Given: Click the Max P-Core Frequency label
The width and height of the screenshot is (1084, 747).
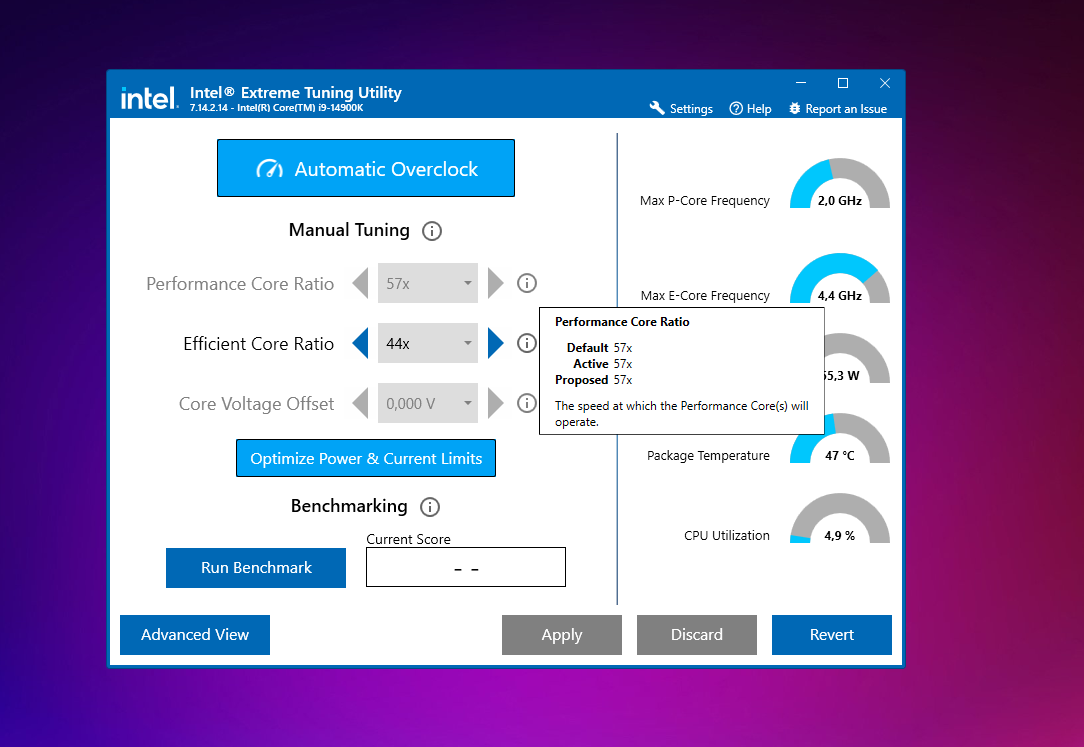Looking at the screenshot, I should pos(704,200).
